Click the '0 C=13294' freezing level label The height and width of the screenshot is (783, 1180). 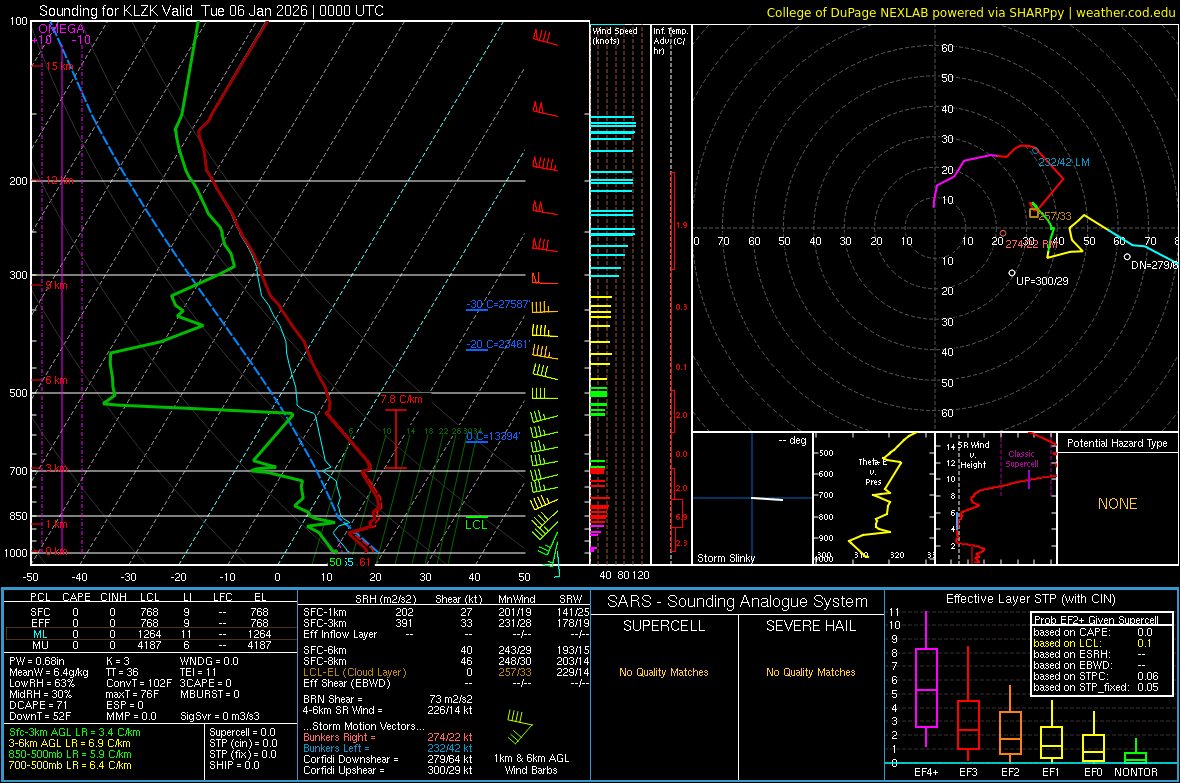[x=493, y=436]
